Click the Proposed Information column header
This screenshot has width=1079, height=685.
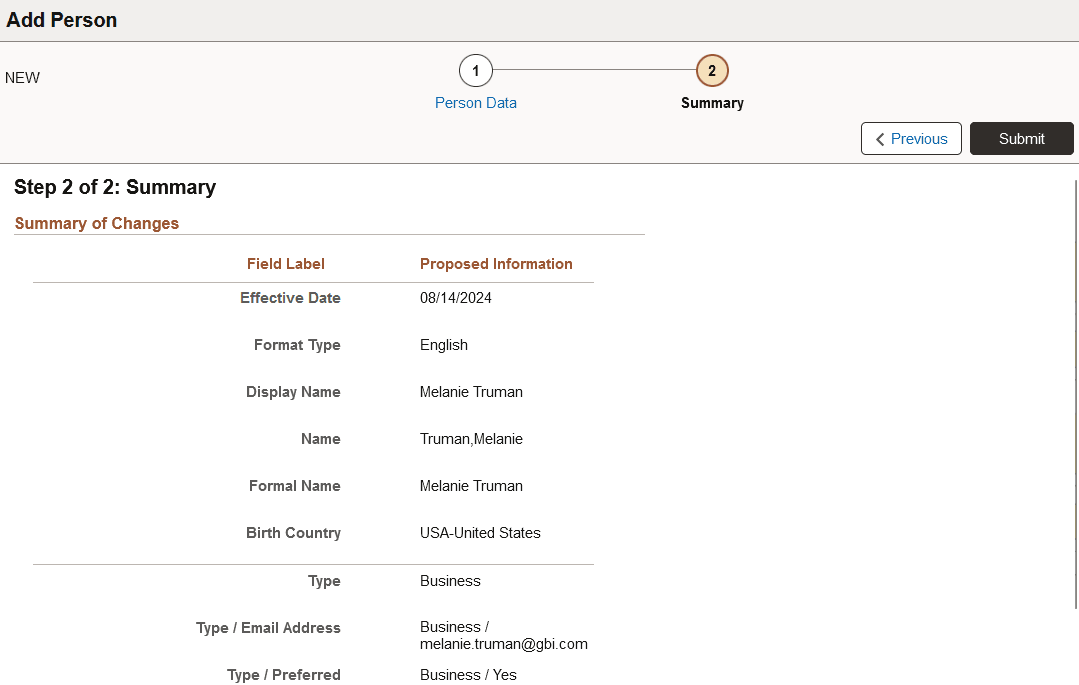pos(496,263)
